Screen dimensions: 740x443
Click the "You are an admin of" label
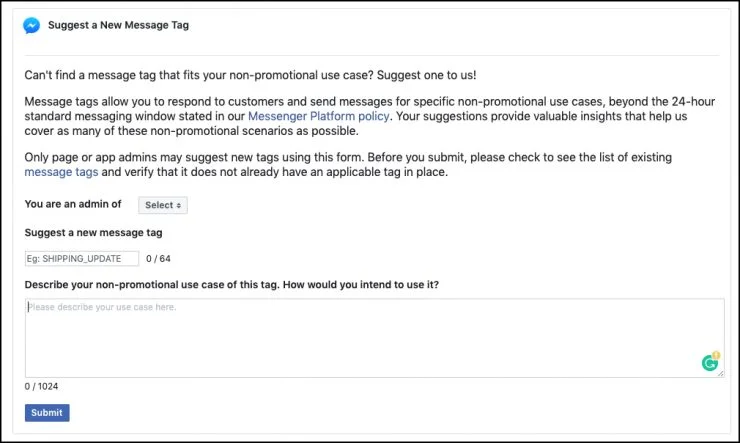coord(73,204)
